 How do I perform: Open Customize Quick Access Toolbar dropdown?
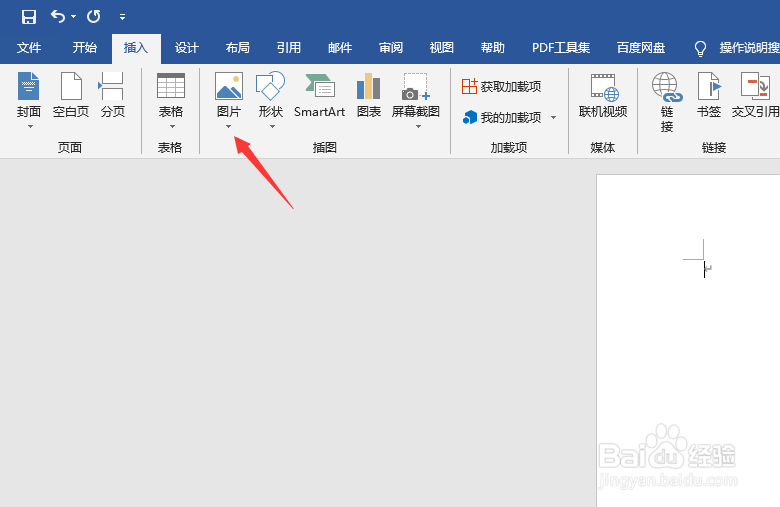[x=122, y=17]
